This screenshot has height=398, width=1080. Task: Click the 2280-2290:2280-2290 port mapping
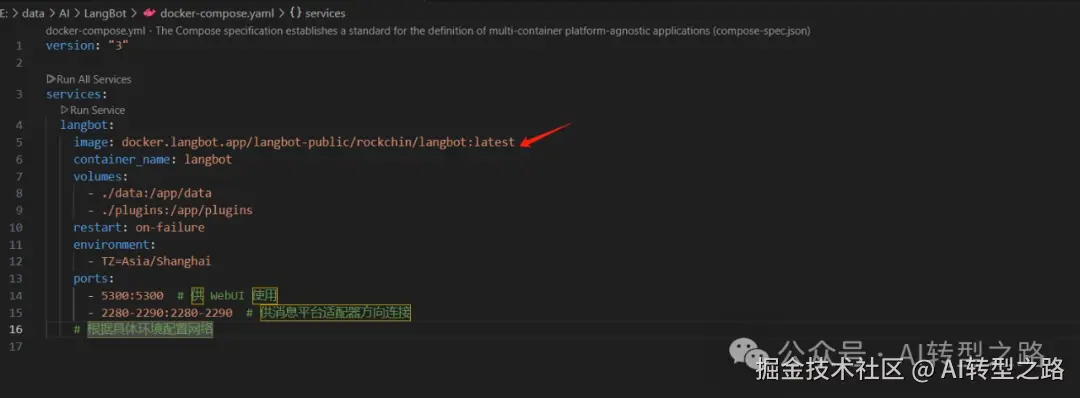tap(166, 313)
